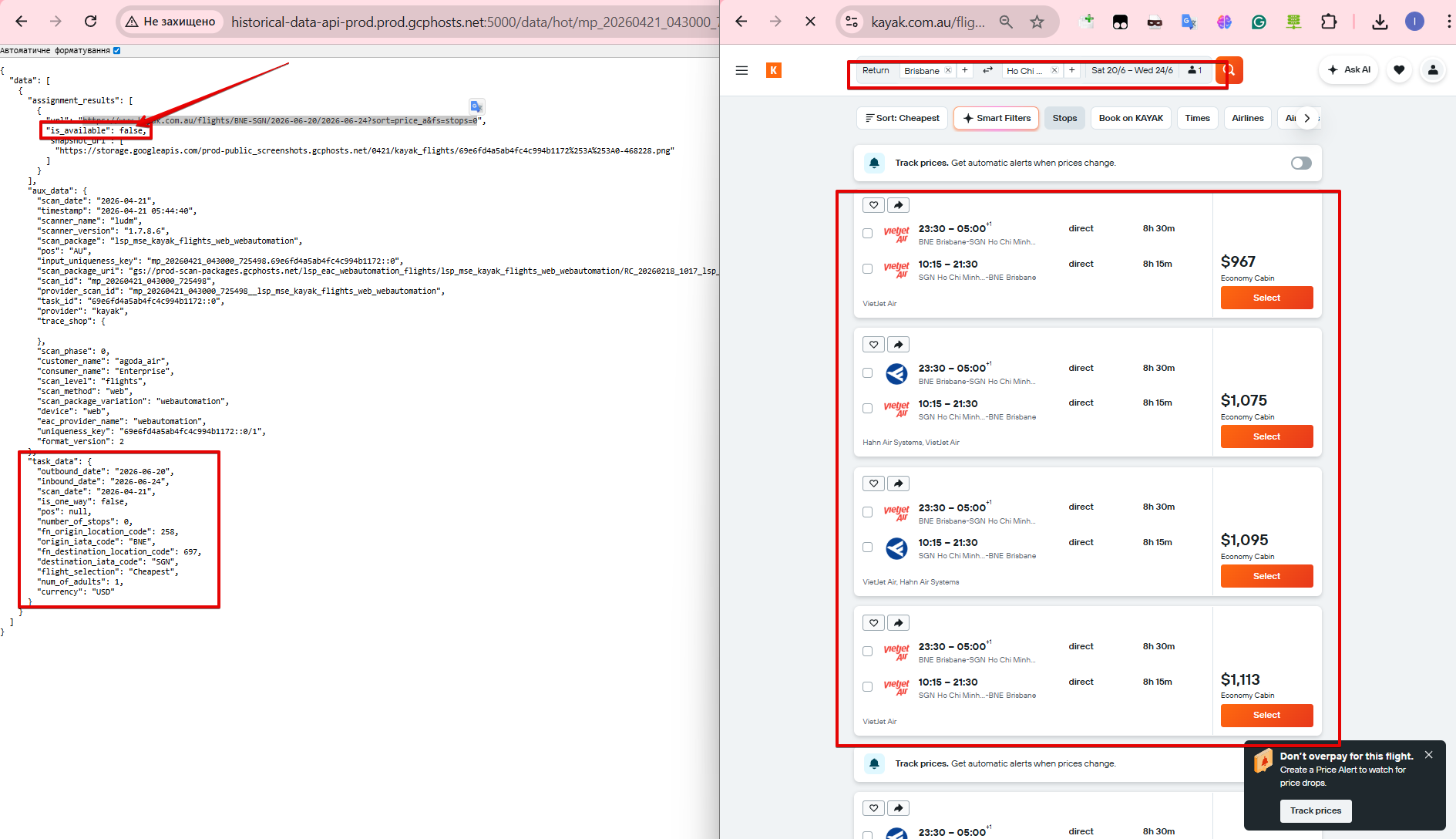The image size is (1456, 839).
Task: Click the translate icon over the JSON url line
Action: [x=476, y=106]
